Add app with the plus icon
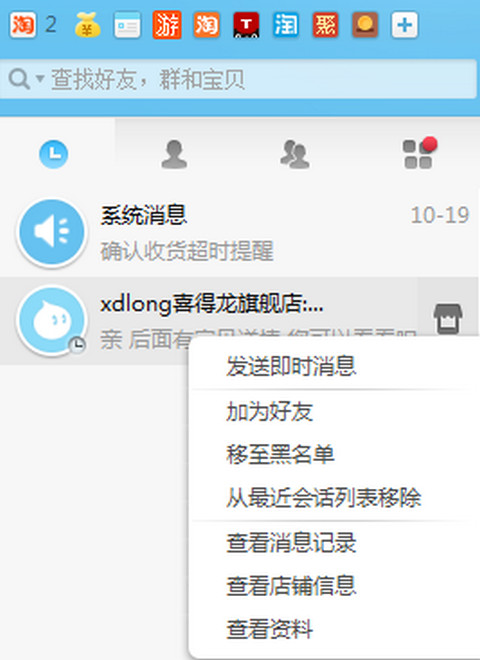The height and width of the screenshot is (660, 480). [x=405, y=25]
